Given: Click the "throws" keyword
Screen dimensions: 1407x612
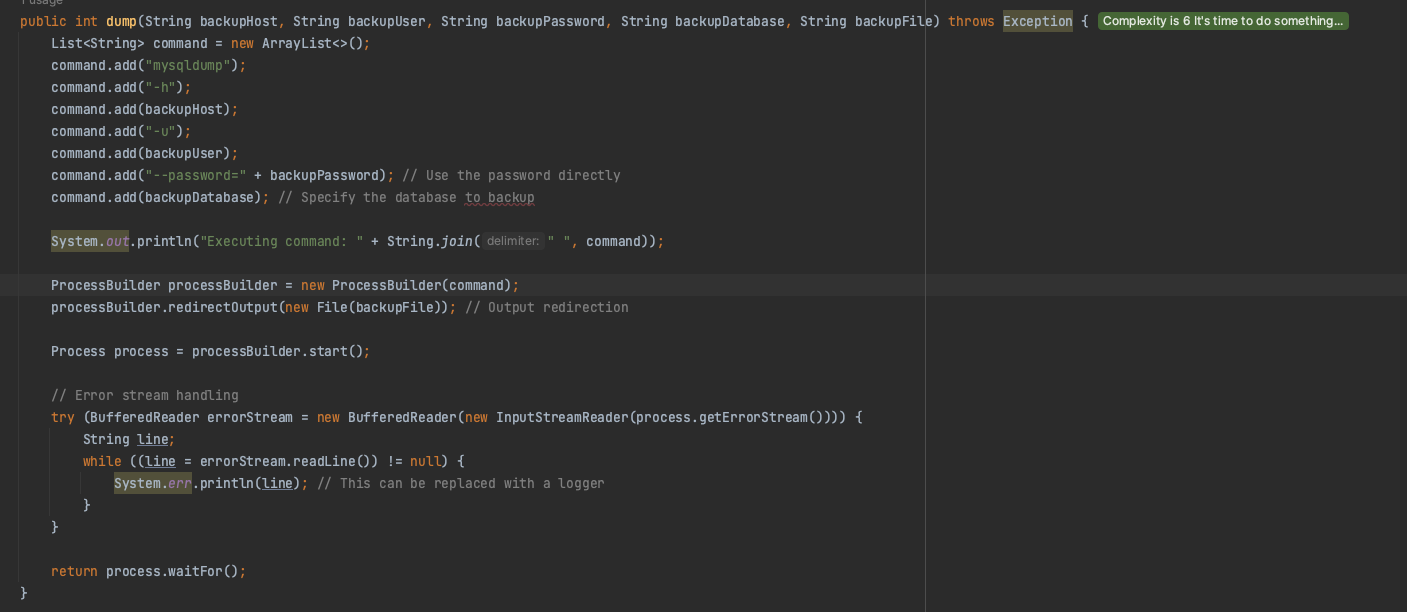Looking at the screenshot, I should click(971, 21).
